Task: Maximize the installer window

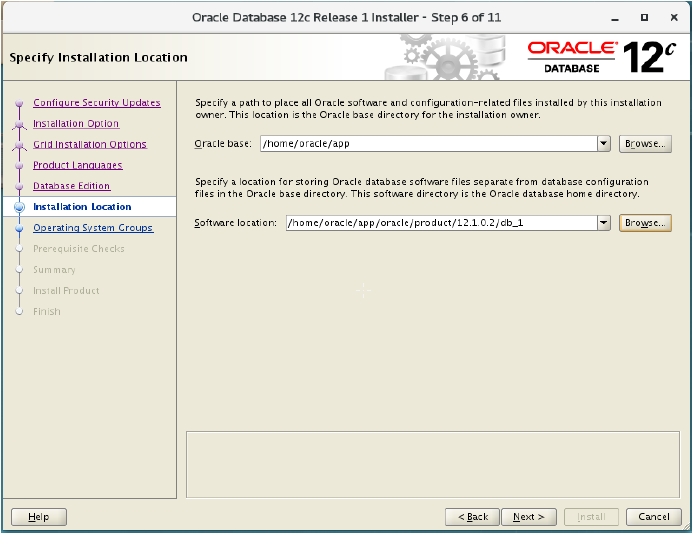Action: click(x=644, y=18)
